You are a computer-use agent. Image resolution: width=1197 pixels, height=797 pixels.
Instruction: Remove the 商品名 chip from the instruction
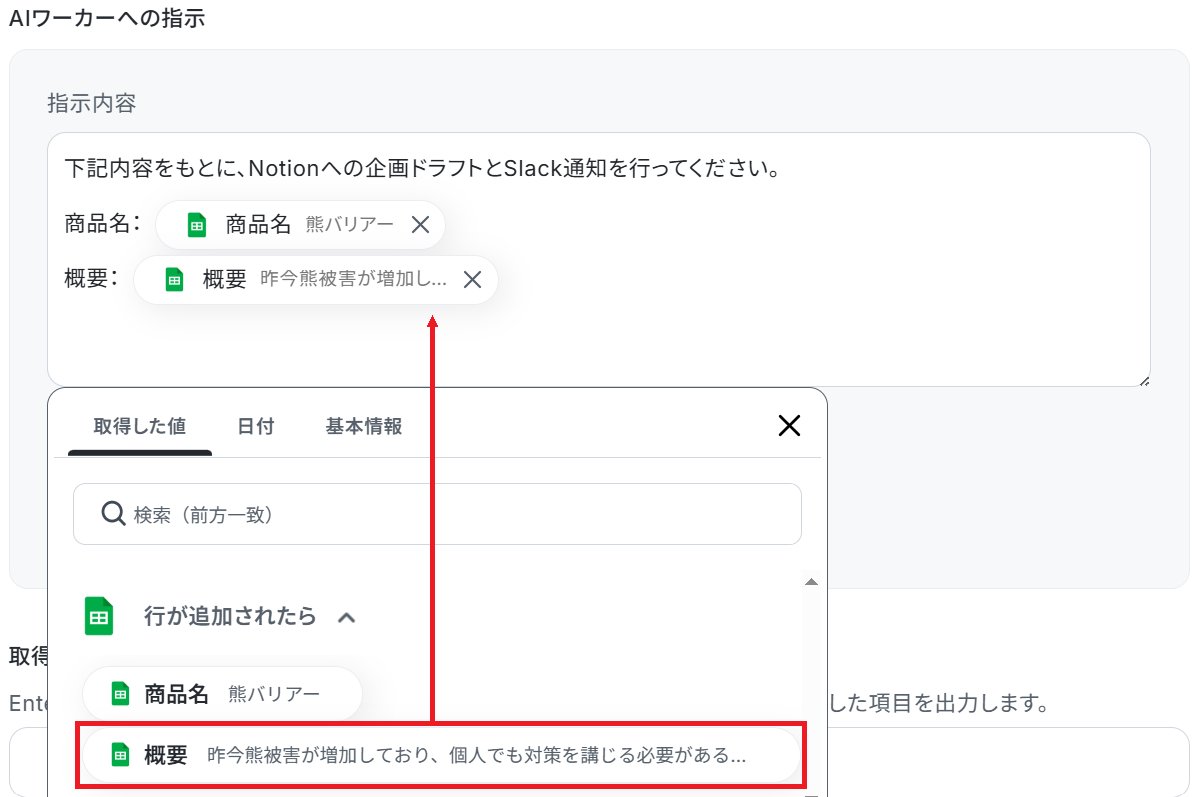tap(420, 224)
